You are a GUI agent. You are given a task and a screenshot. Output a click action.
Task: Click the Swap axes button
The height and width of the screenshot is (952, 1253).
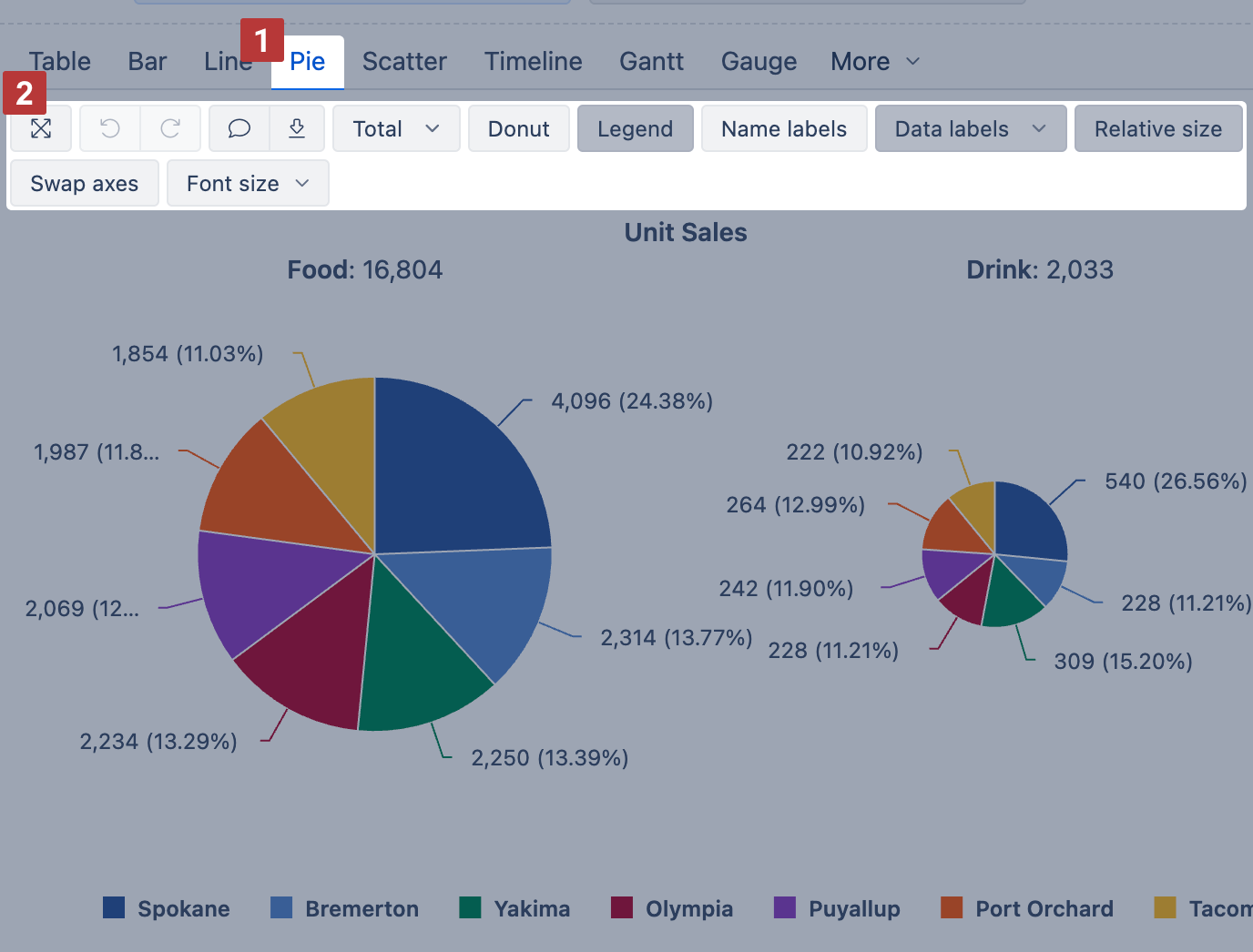tap(84, 183)
